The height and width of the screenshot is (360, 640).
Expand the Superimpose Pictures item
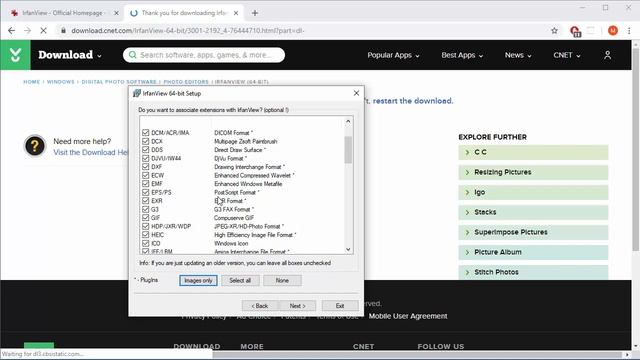[x=533, y=232]
